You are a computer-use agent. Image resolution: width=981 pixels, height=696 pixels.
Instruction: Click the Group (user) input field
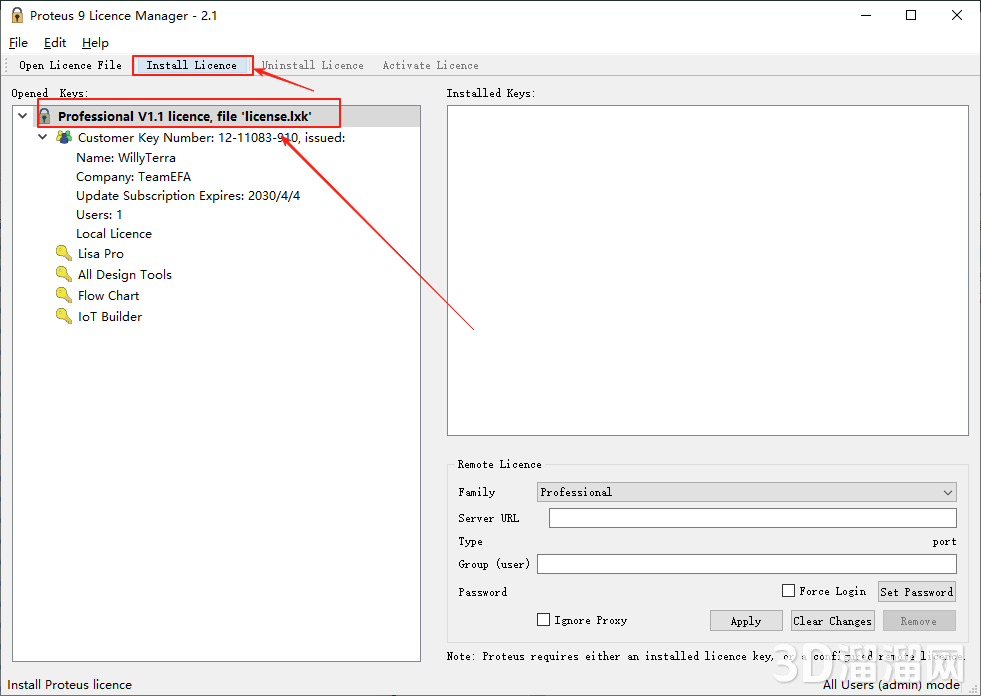[x=746, y=565]
